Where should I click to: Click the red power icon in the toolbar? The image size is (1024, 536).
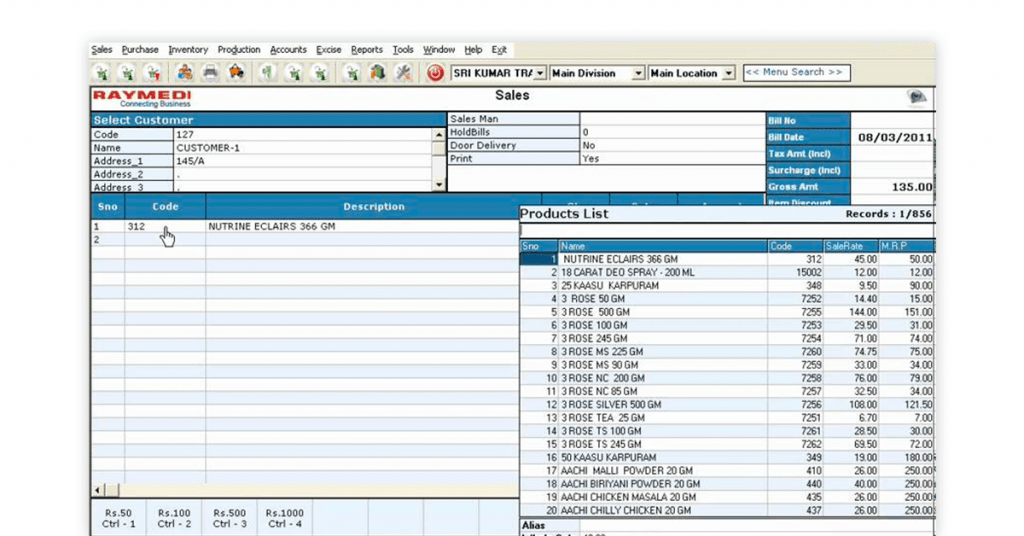point(435,72)
